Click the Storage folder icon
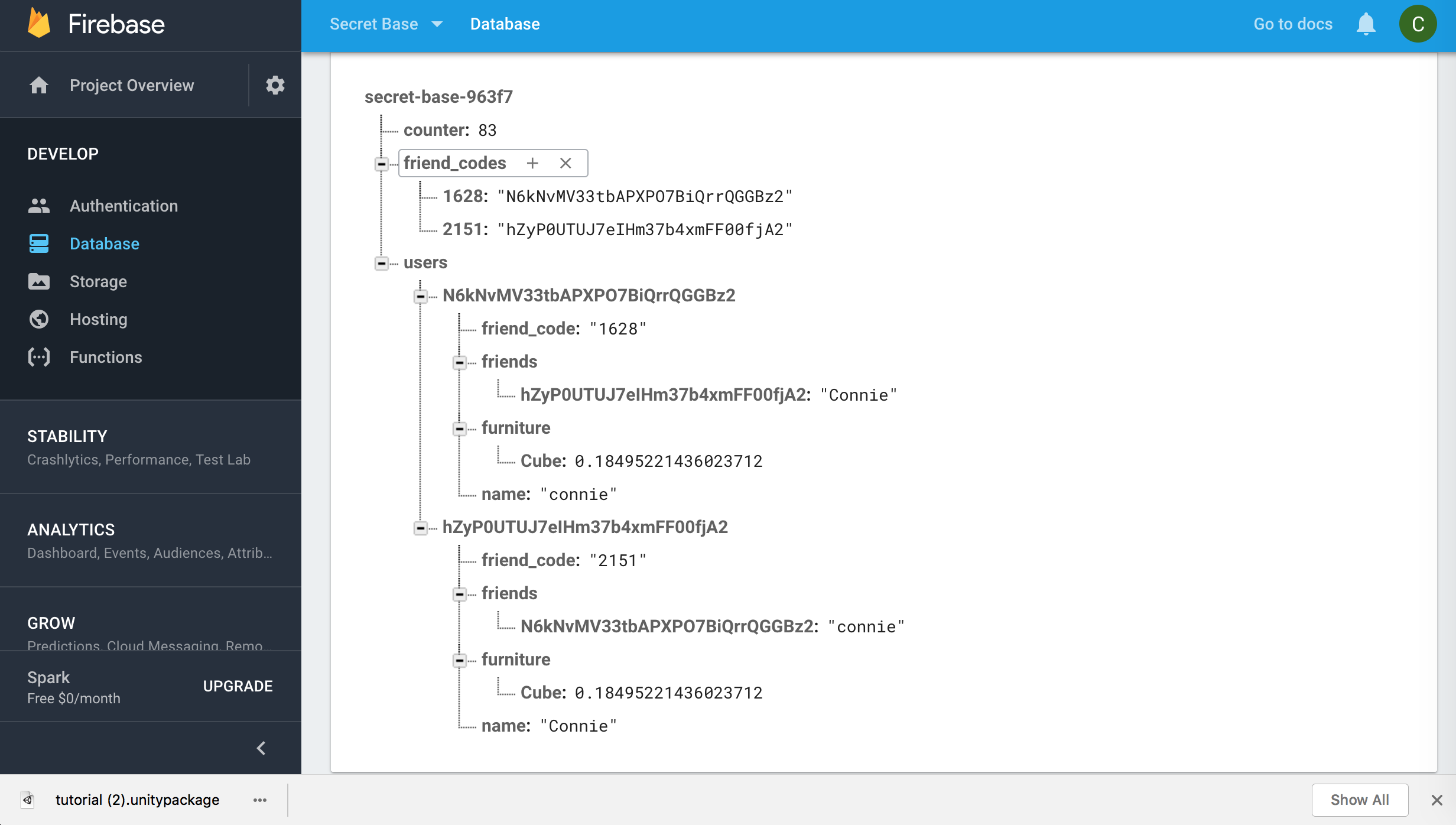This screenshot has width=1456, height=825. click(x=39, y=281)
